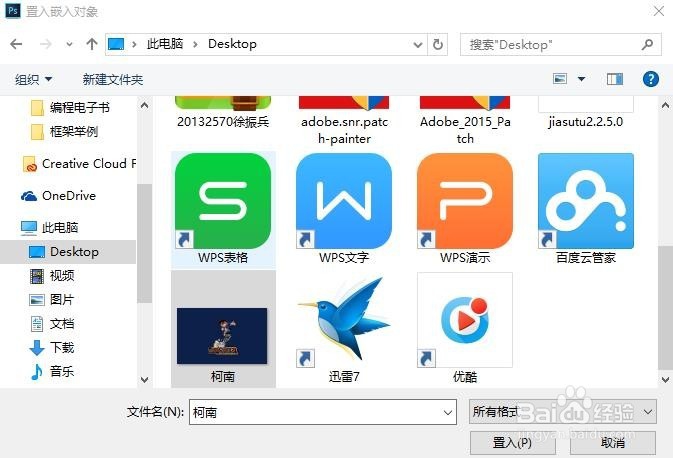The image size is (673, 458).
Task: Select the WPS文字 shortcut icon
Action: pos(344,201)
